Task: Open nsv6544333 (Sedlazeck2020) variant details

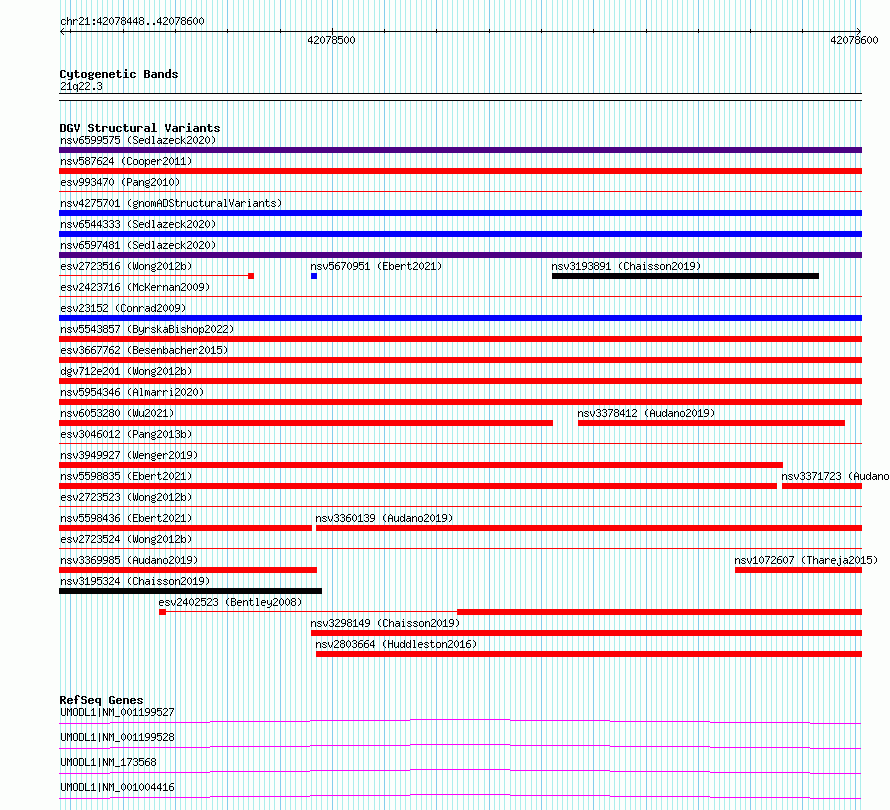Action: 138,224
